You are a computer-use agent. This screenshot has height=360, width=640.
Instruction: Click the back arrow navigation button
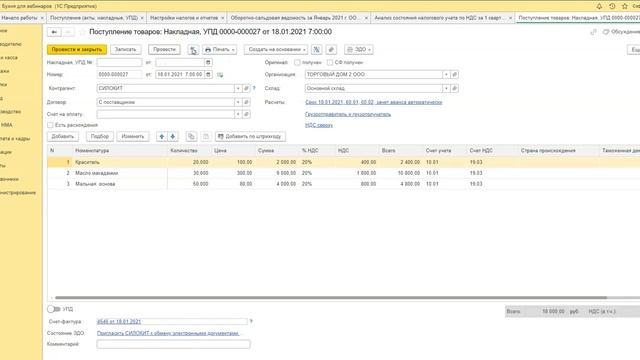[54, 32]
